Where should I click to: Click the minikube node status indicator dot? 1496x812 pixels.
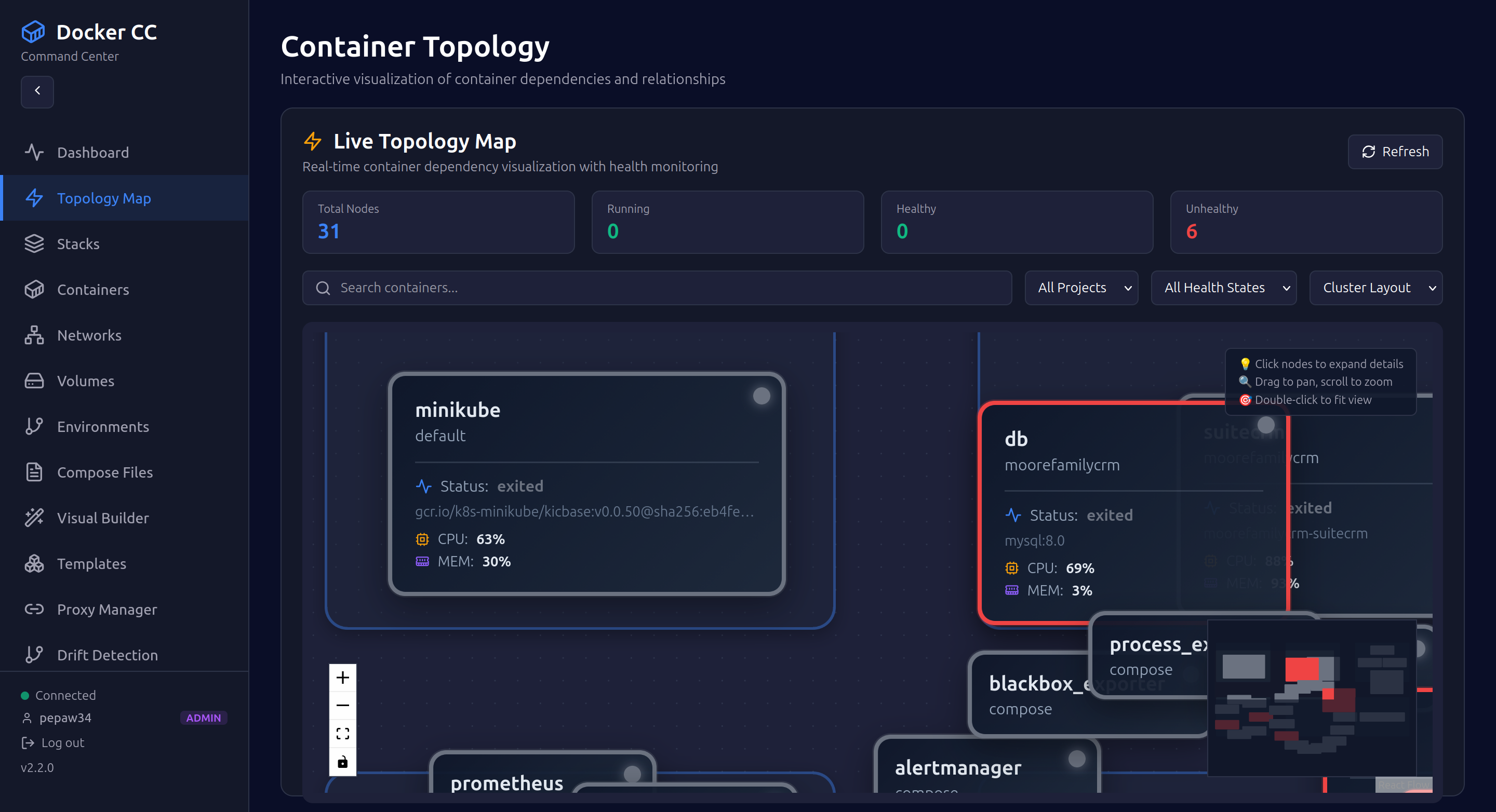click(x=762, y=396)
